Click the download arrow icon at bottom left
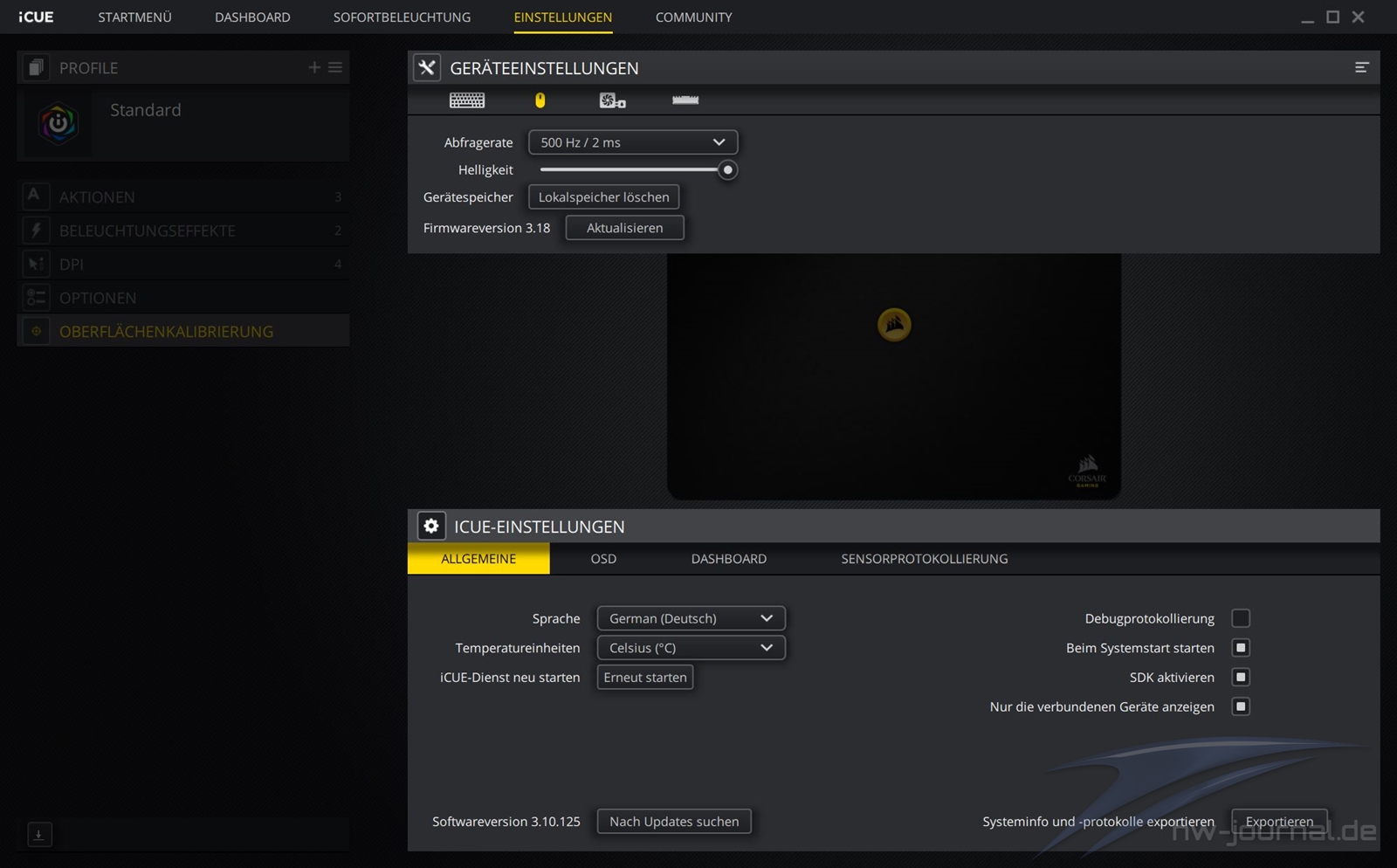This screenshot has width=1397, height=868. coord(39,835)
